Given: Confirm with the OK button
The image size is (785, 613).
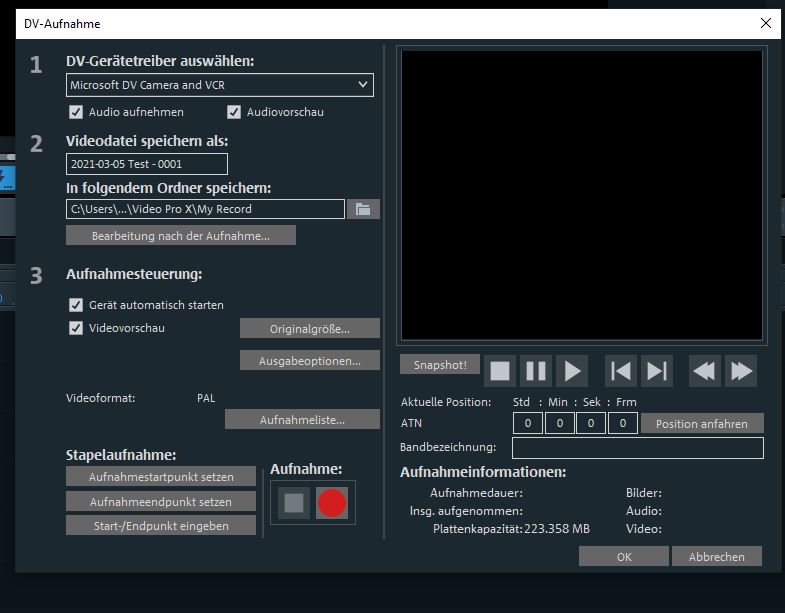Looking at the screenshot, I should (x=624, y=556).
